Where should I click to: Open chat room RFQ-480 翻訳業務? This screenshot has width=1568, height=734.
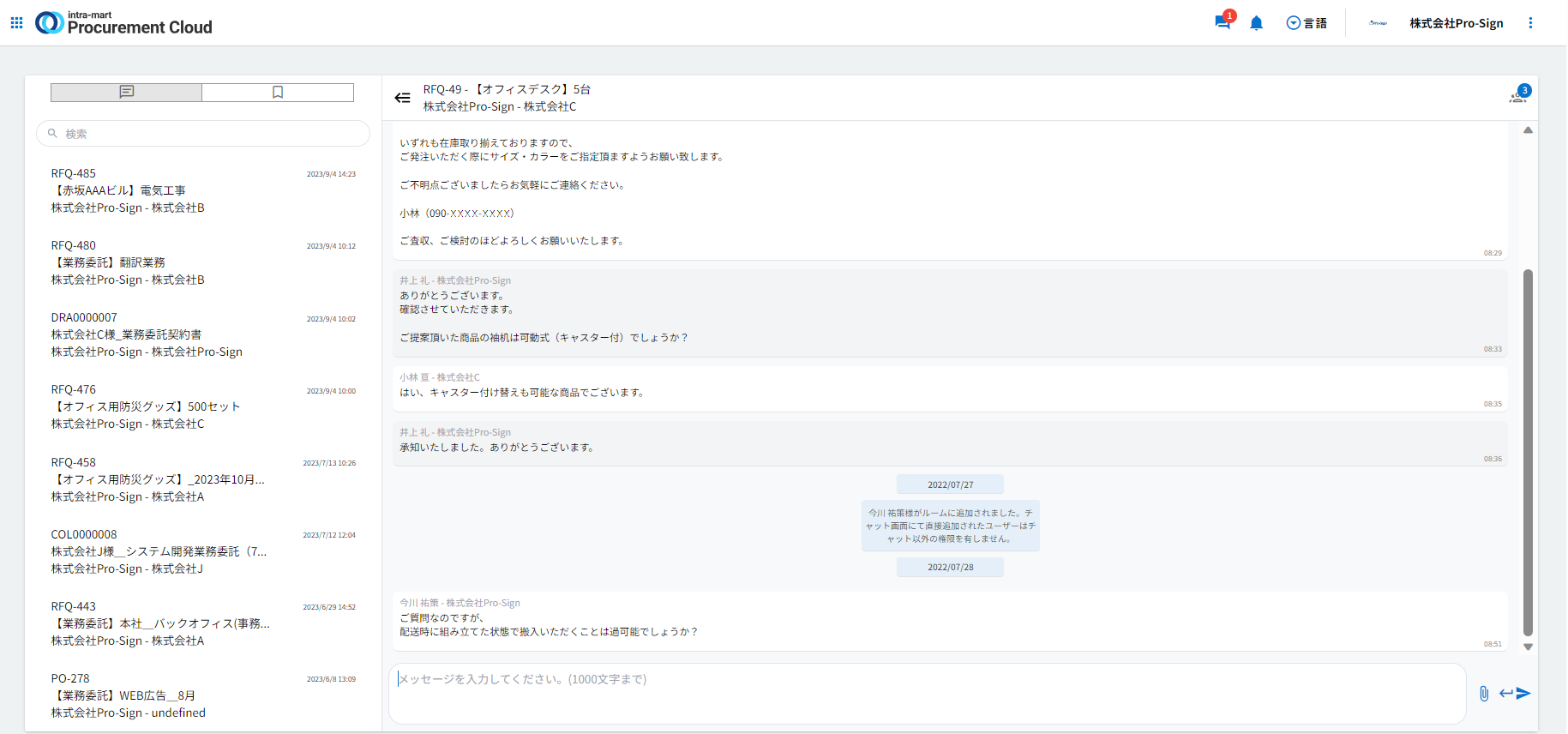pos(203,262)
